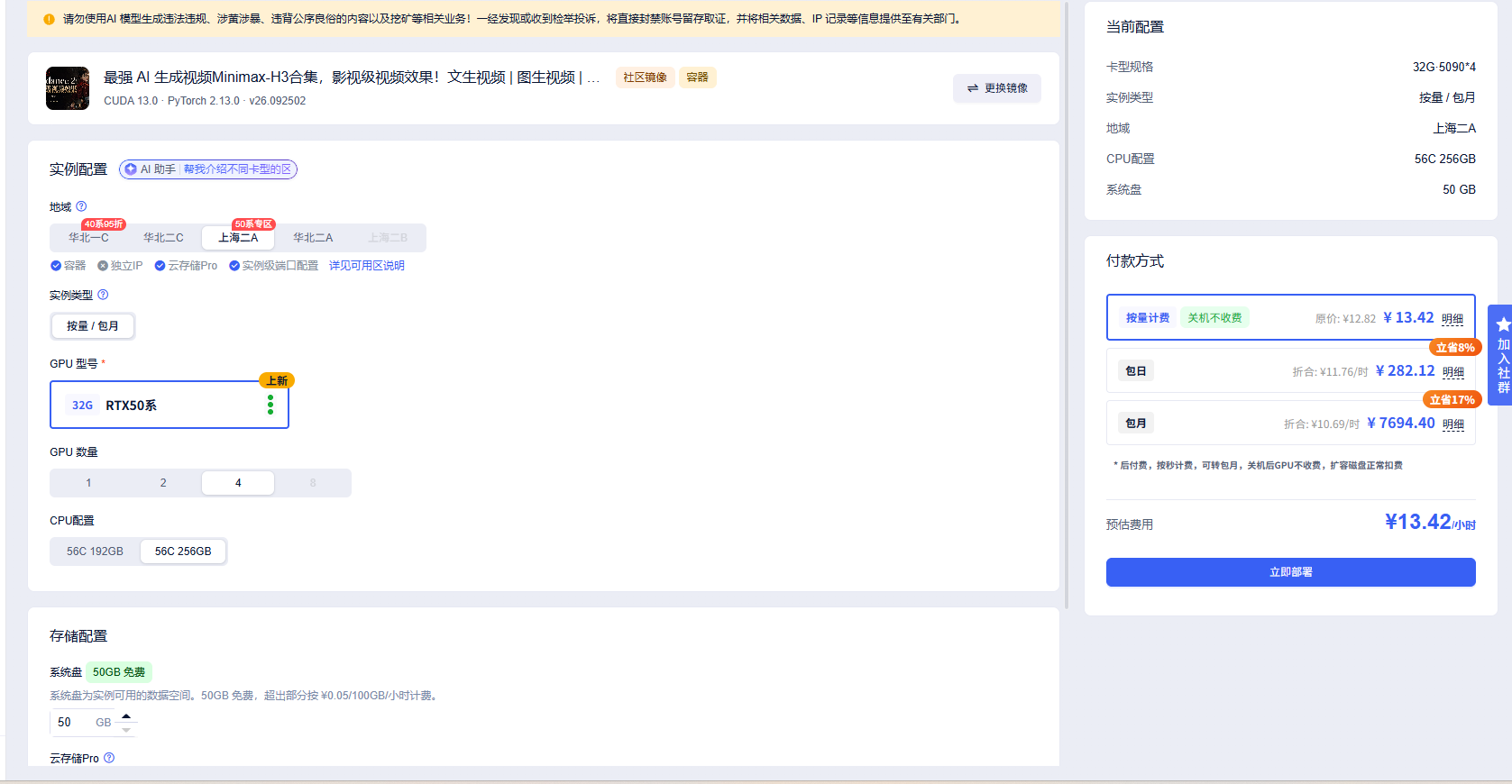Open 明细 for the 包日 price
Screen dimensions: 1512x784
[1453, 371]
